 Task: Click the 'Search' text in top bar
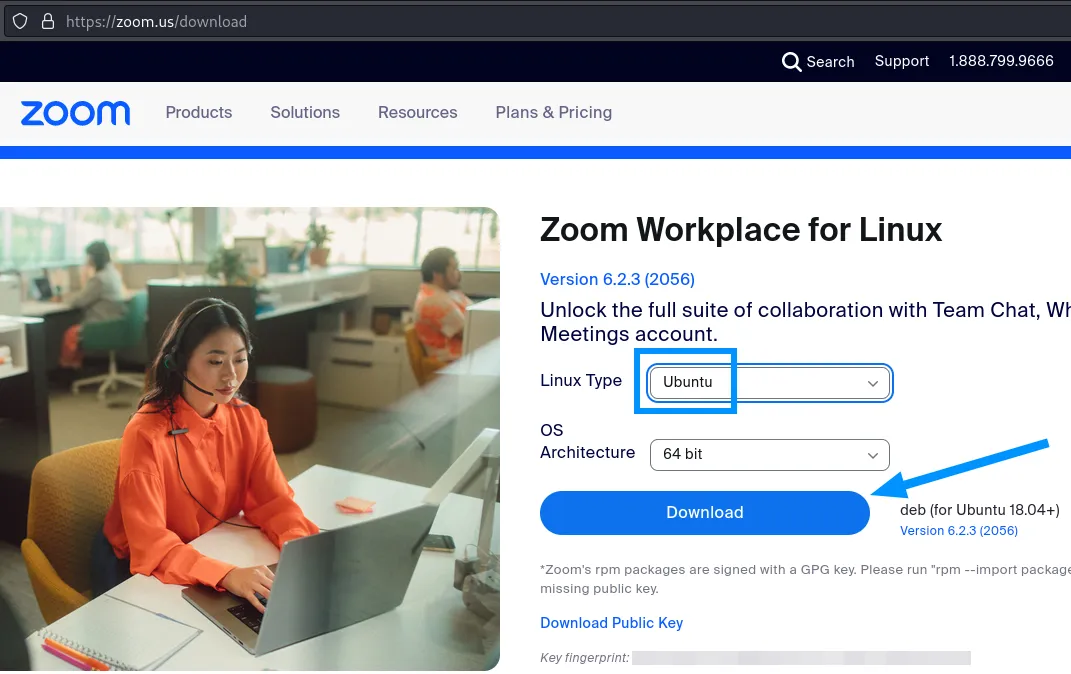(x=830, y=61)
